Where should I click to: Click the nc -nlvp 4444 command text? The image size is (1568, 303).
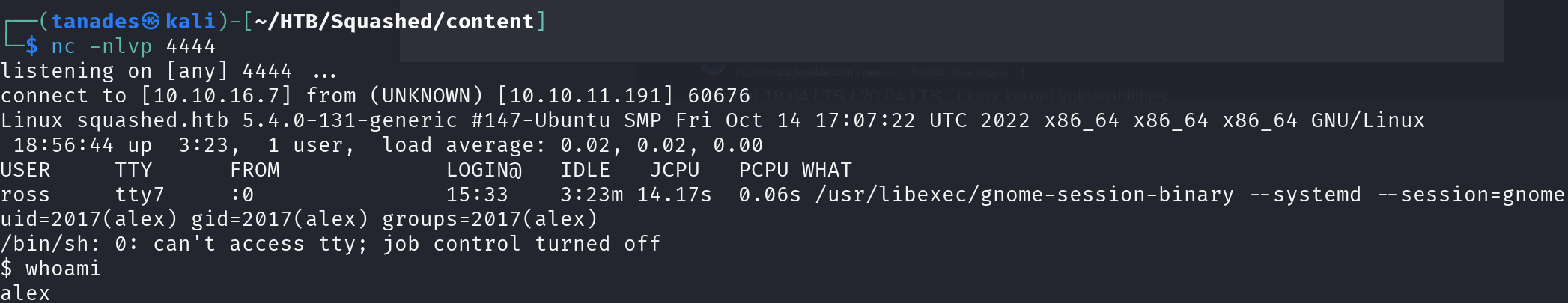(133, 46)
